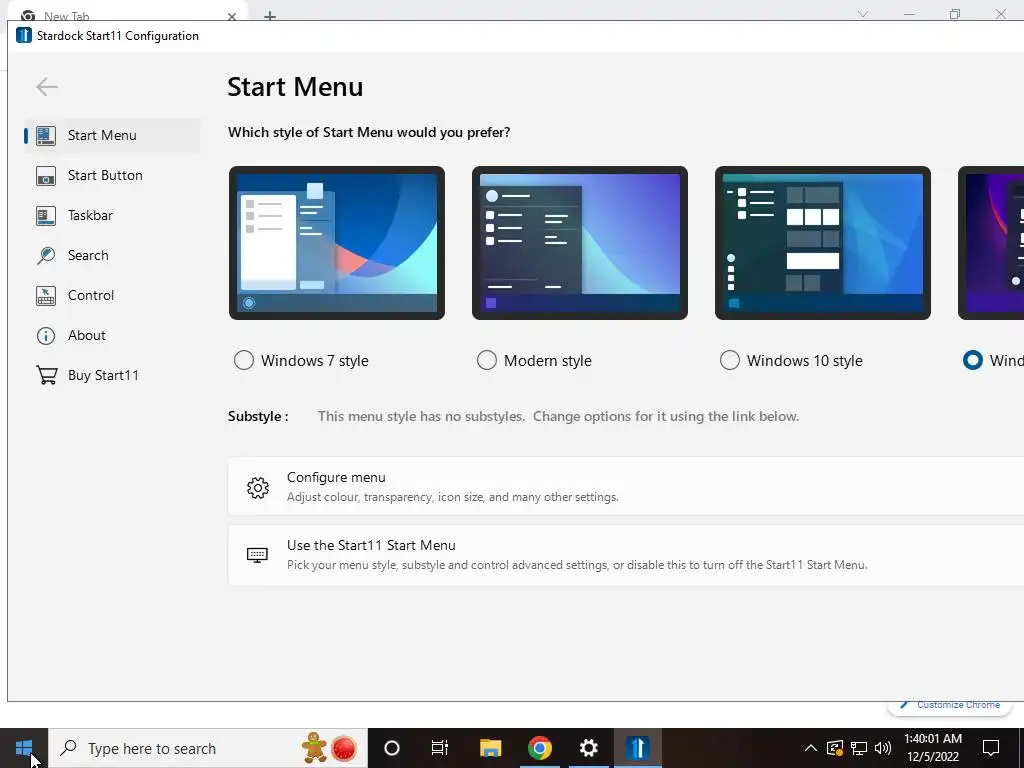Viewport: 1024px width, 768px height.
Task: Open the Buy Start11 page
Action: [112, 375]
